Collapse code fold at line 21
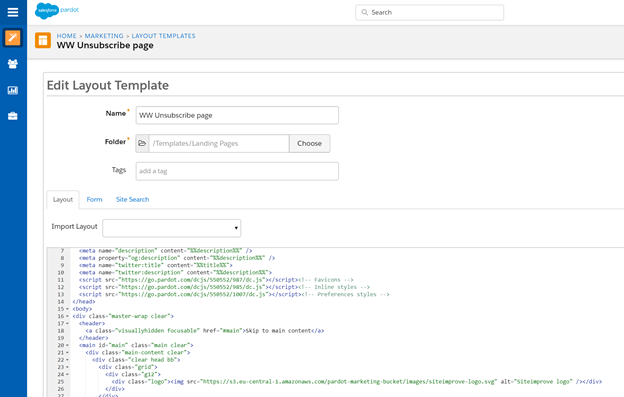Screen dimensions: 624x397 click(x=67, y=352)
